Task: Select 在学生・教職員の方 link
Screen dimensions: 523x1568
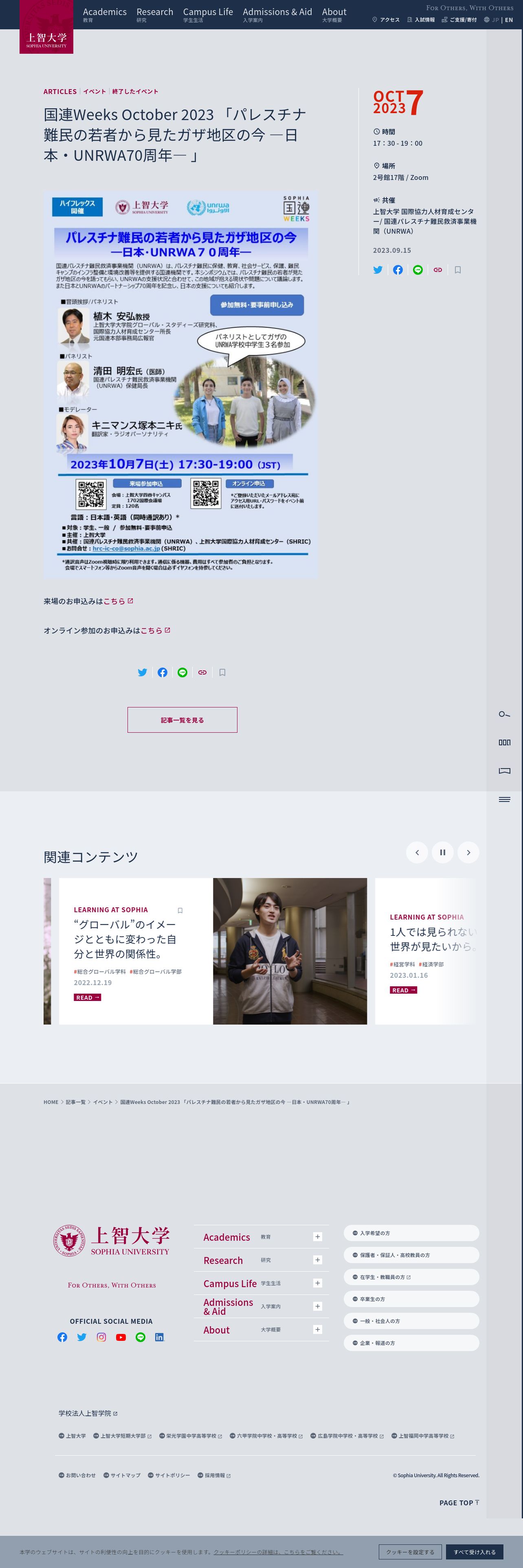Action: pyautogui.click(x=411, y=1277)
